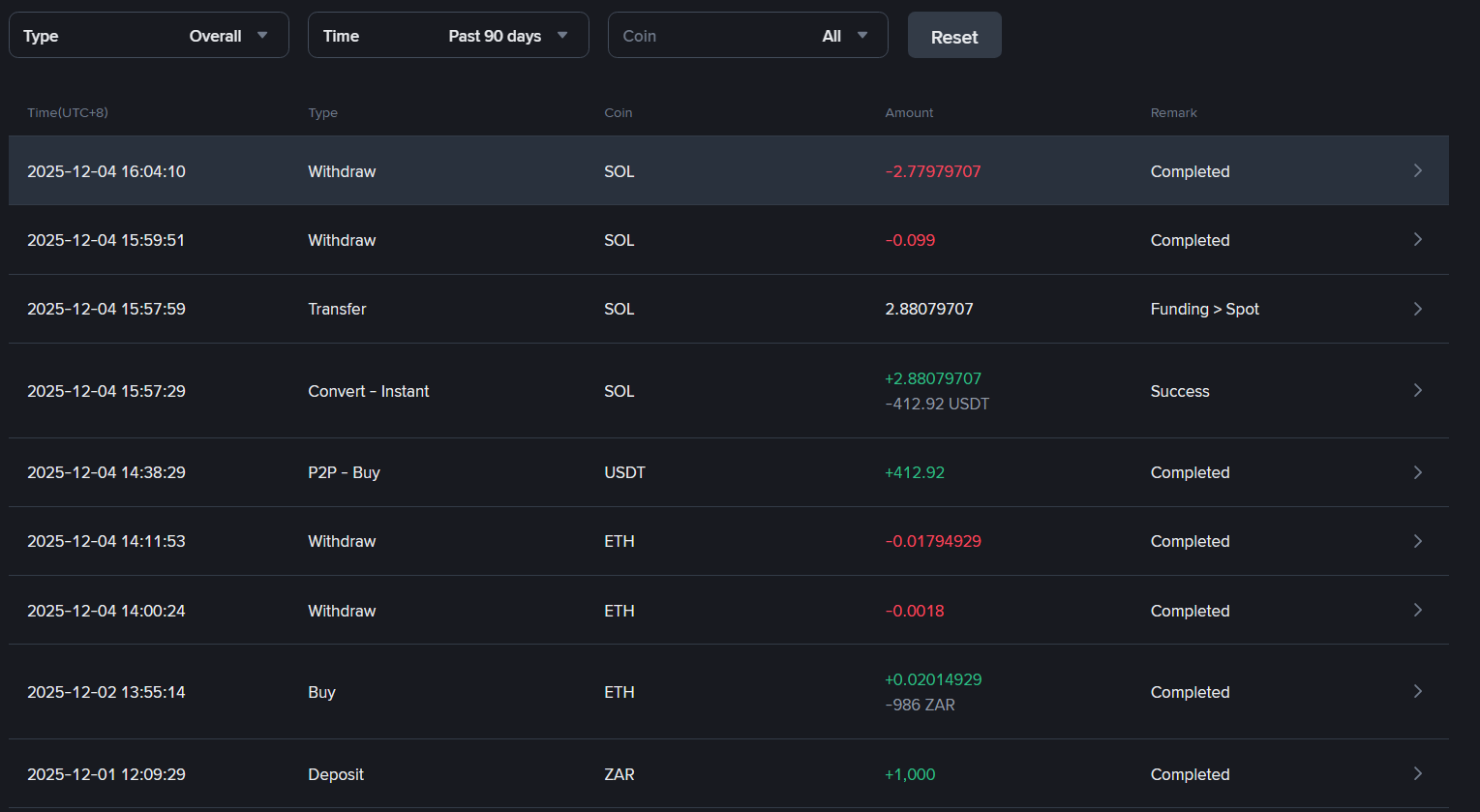View ETH Buy transaction details arrow
The width and height of the screenshot is (1480, 812).
(1417, 692)
